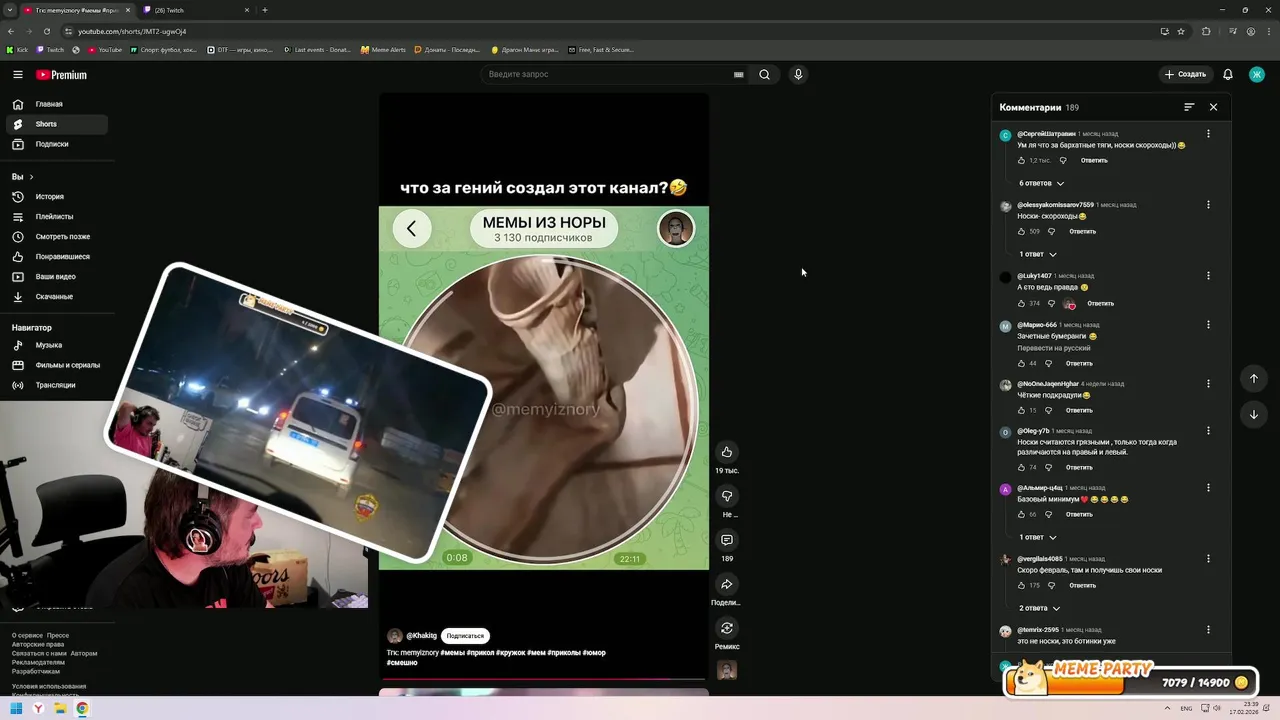Open options for СергейШатравин's comment

click(x=1208, y=134)
